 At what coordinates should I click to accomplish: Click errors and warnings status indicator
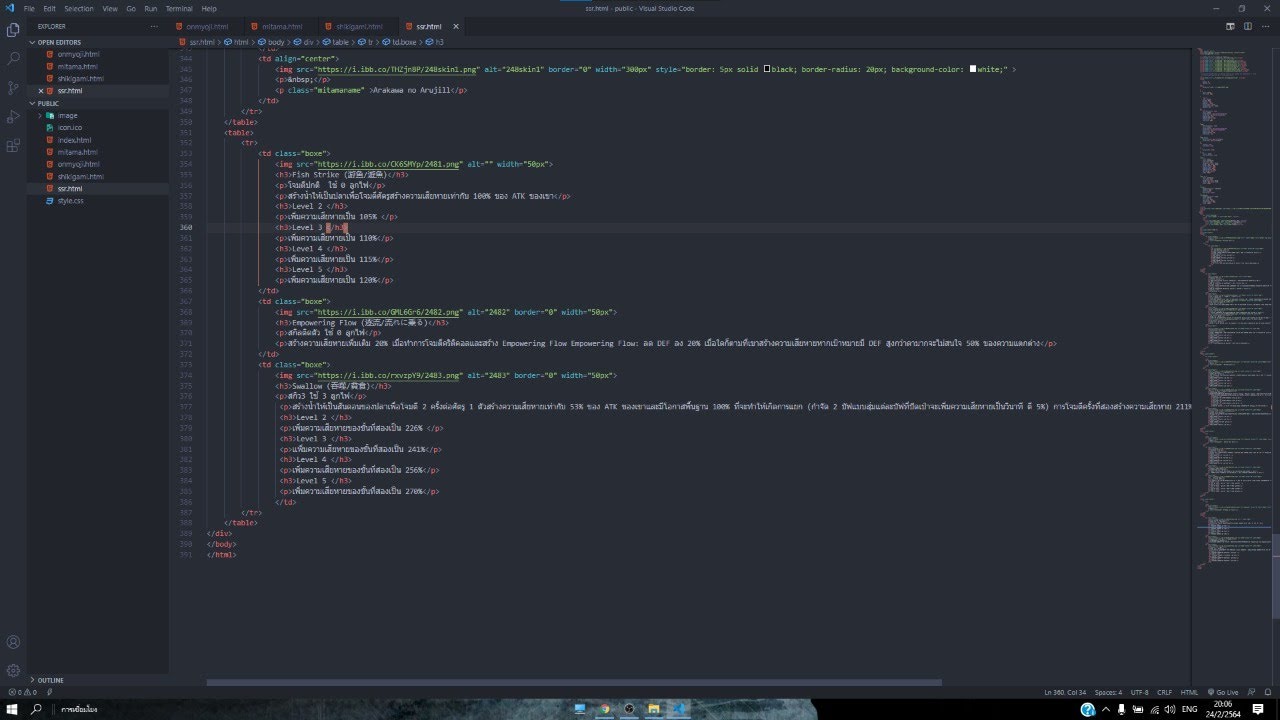pos(22,692)
